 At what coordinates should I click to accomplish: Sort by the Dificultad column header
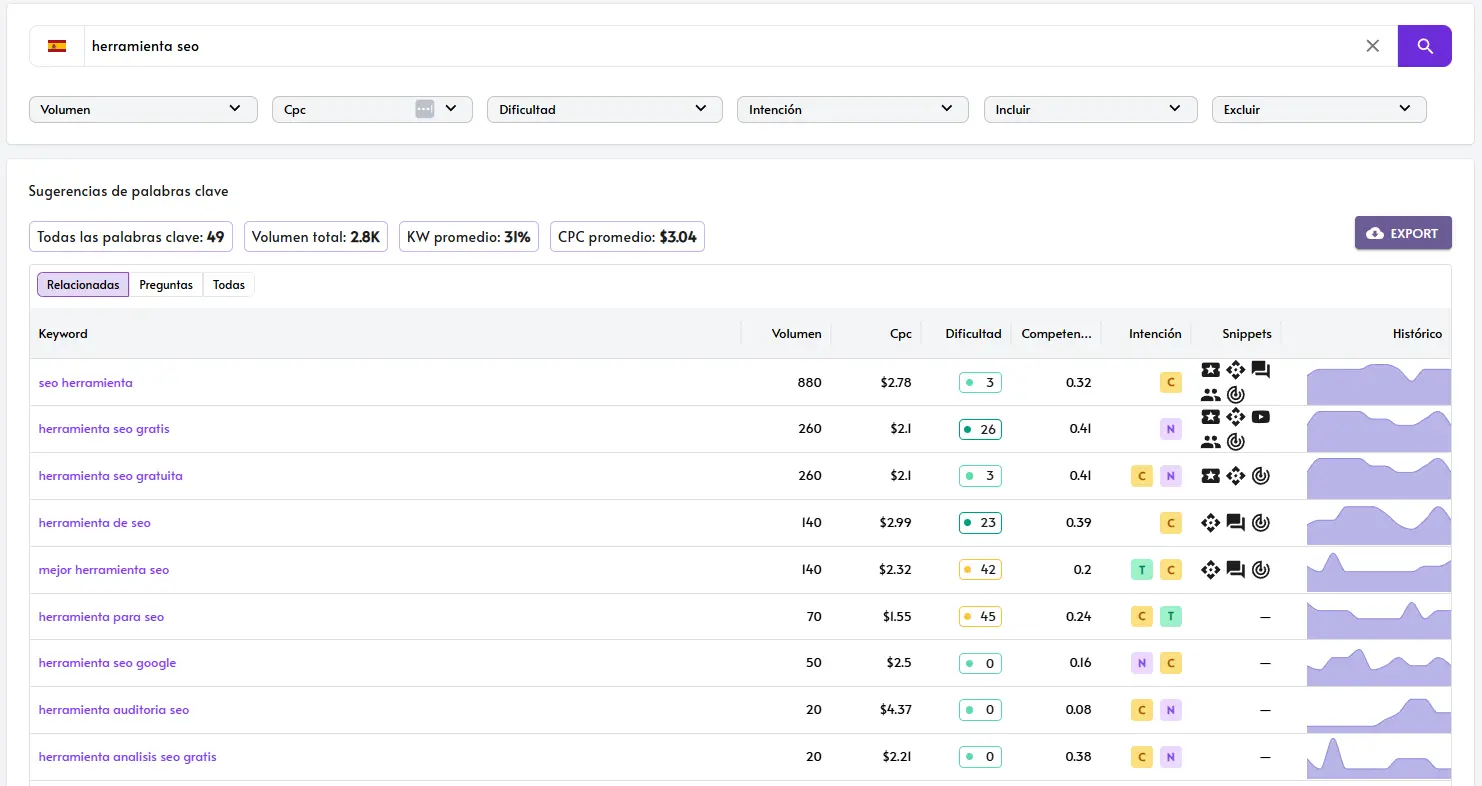973,334
